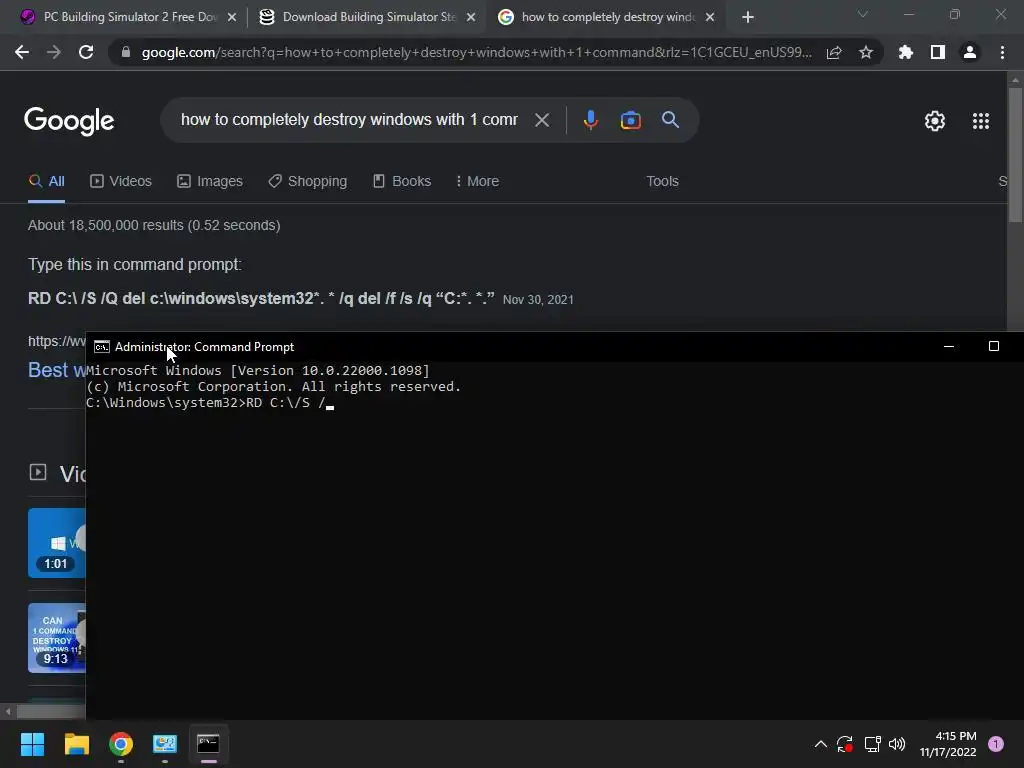The image size is (1024, 768).
Task: Clear the search query with the X
Action: pos(542,120)
